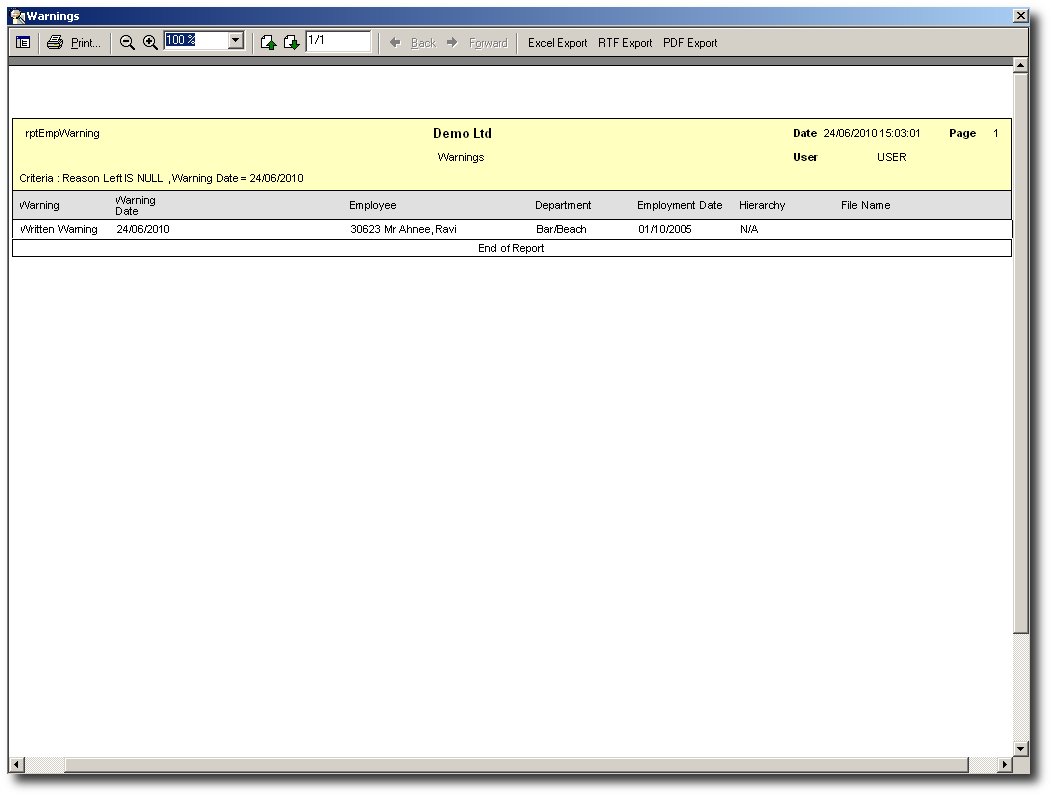This screenshot has height=797, width=1053.
Task: Click the page number field showing 1/1
Action: pyautogui.click(x=338, y=41)
